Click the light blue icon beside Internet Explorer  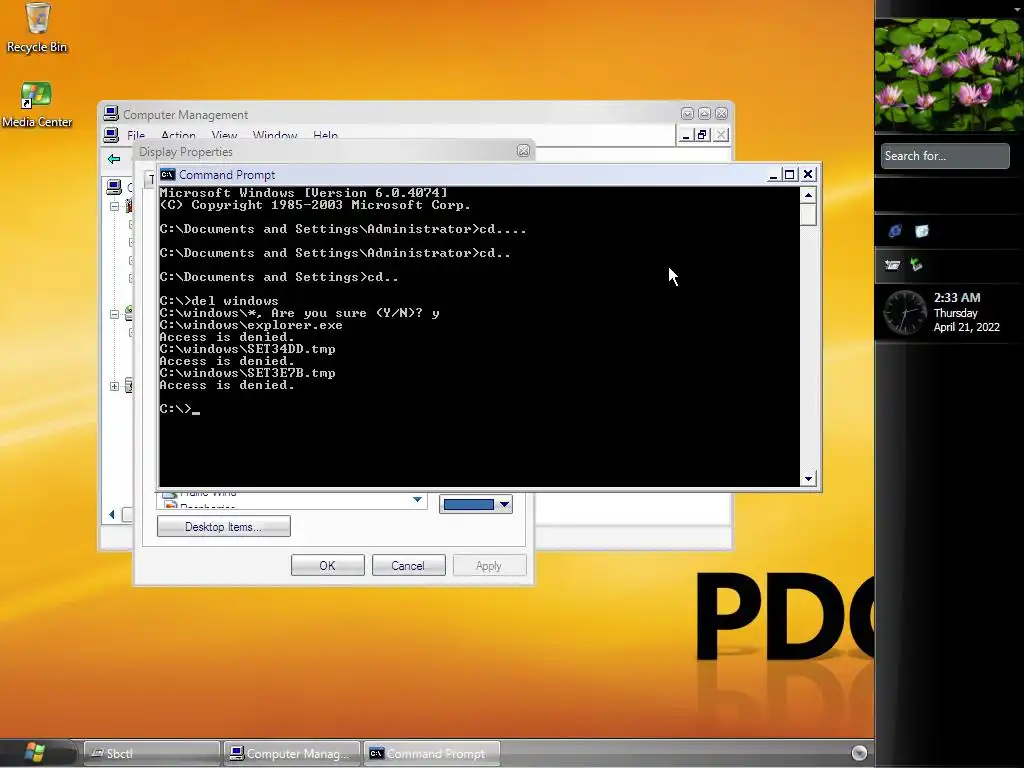click(921, 231)
